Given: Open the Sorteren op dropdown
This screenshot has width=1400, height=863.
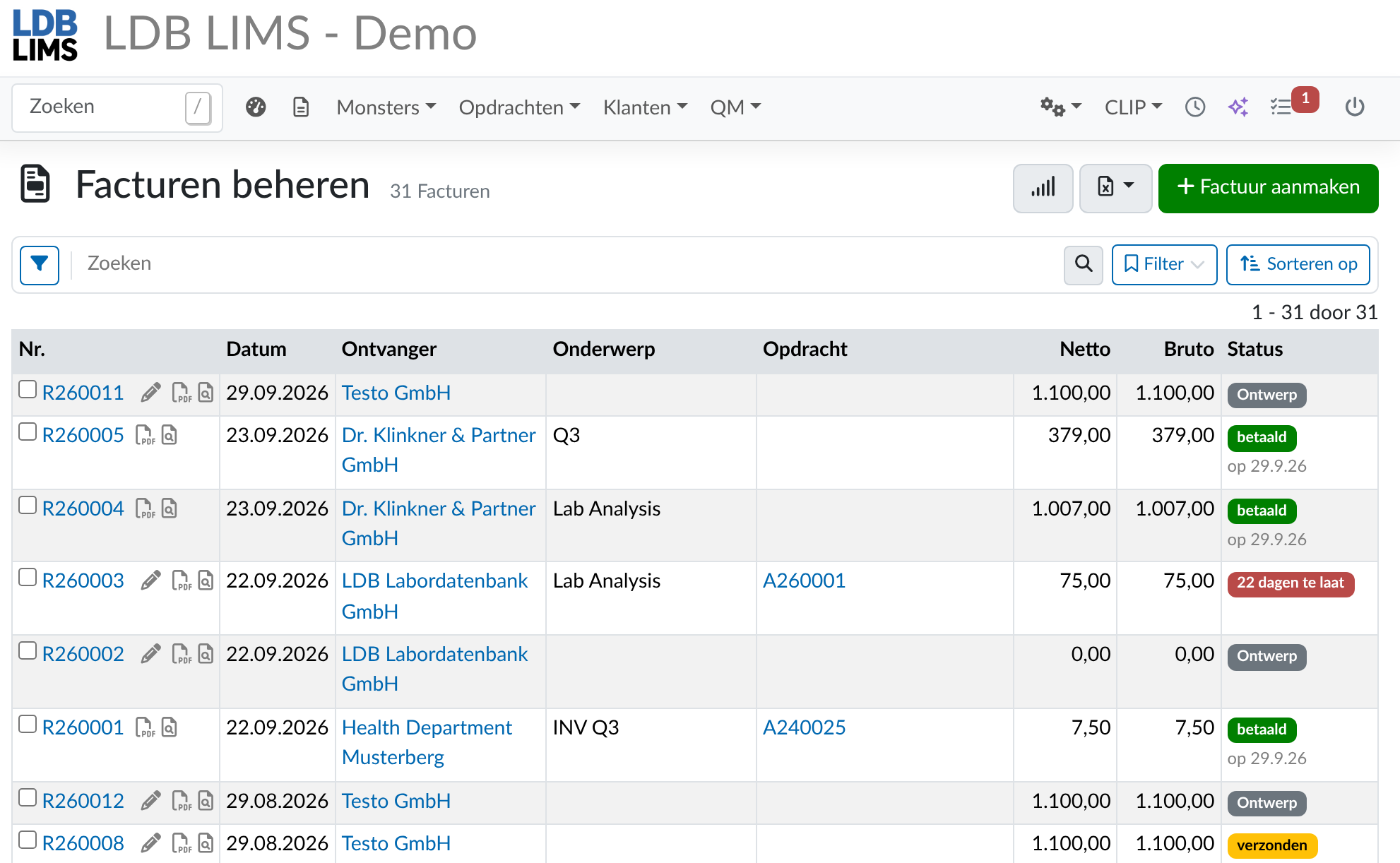Looking at the screenshot, I should (1298, 264).
